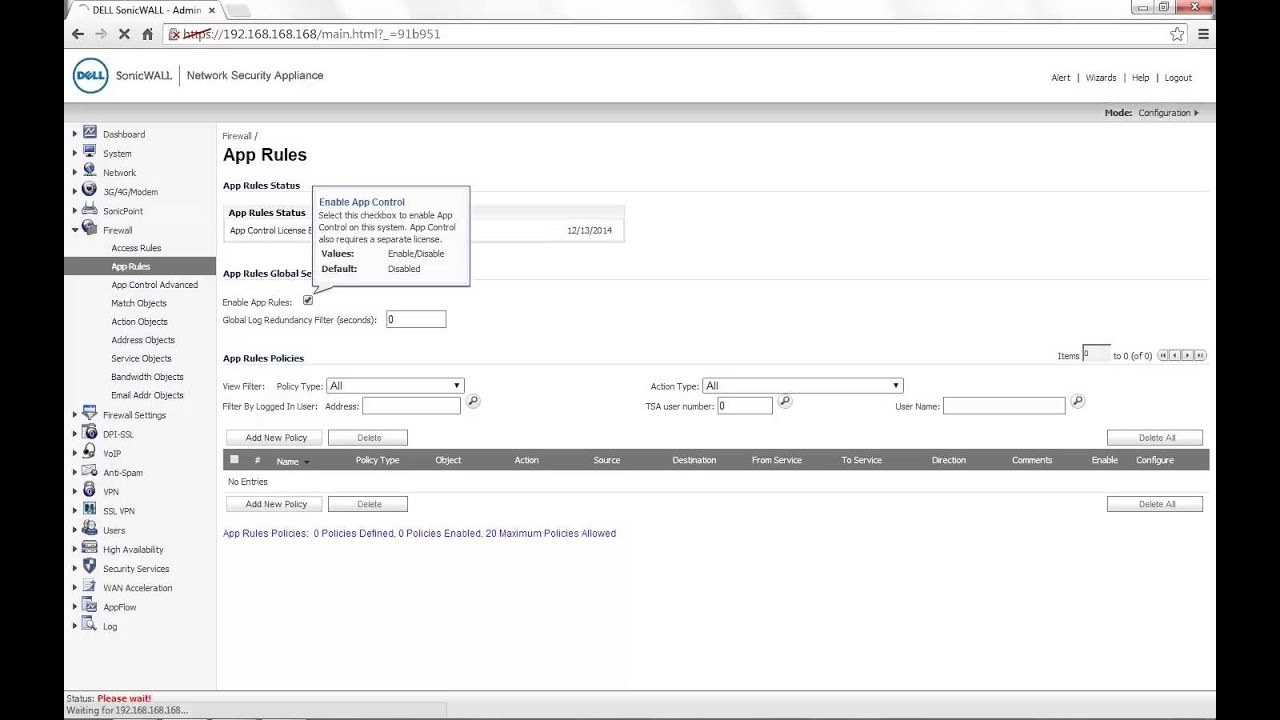This screenshot has width=1280, height=720.
Task: Click the VPN icon in sidebar
Action: pos(90,491)
